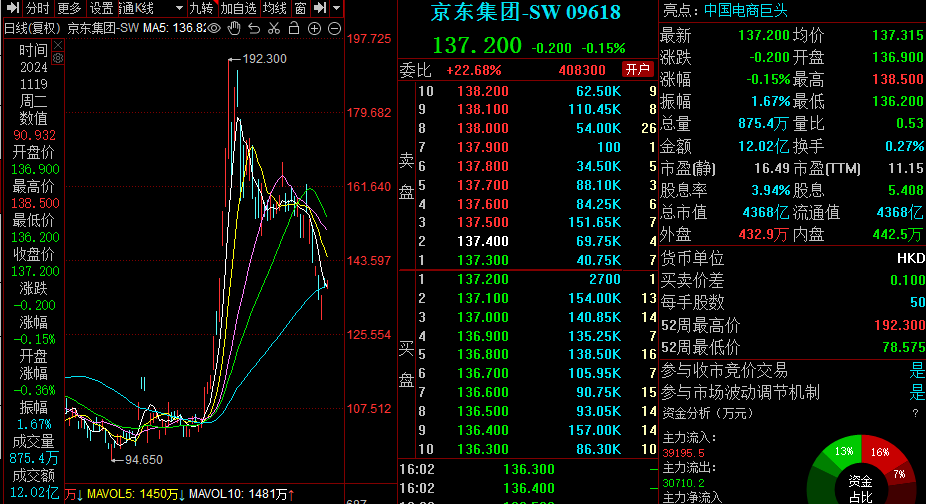Screen dimensions: 926x504
Task: Click the 参与市场波动调节机制 row
Action: point(792,392)
